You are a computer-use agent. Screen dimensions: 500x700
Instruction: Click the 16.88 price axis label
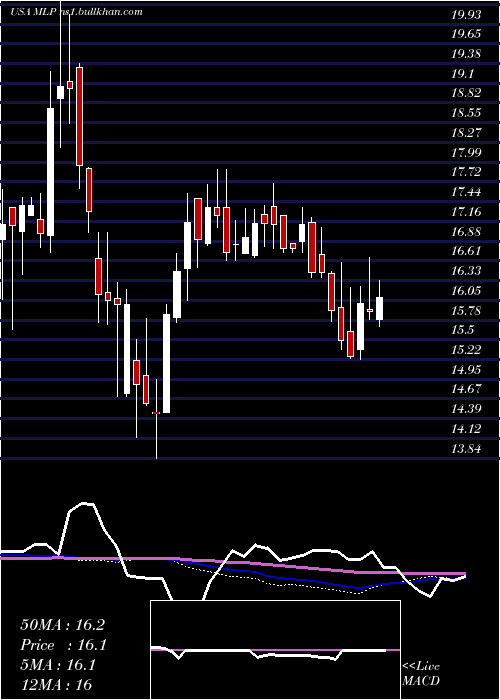pyautogui.click(x=467, y=231)
